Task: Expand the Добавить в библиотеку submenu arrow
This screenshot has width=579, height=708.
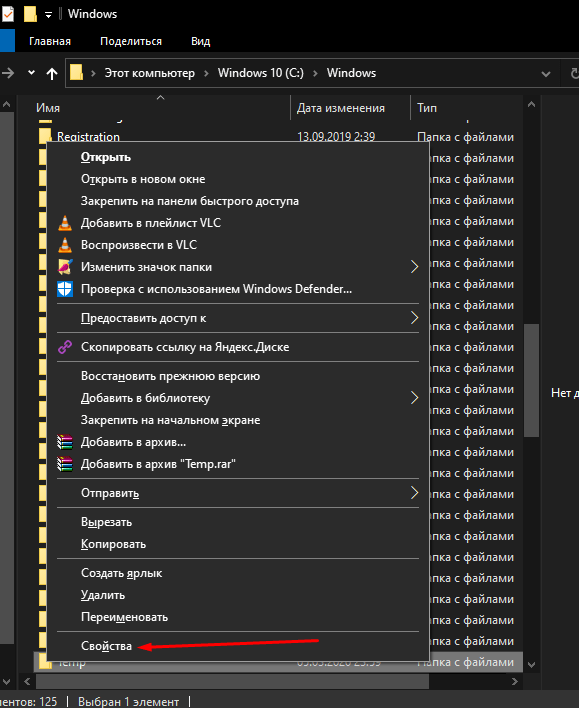Action: click(x=414, y=398)
